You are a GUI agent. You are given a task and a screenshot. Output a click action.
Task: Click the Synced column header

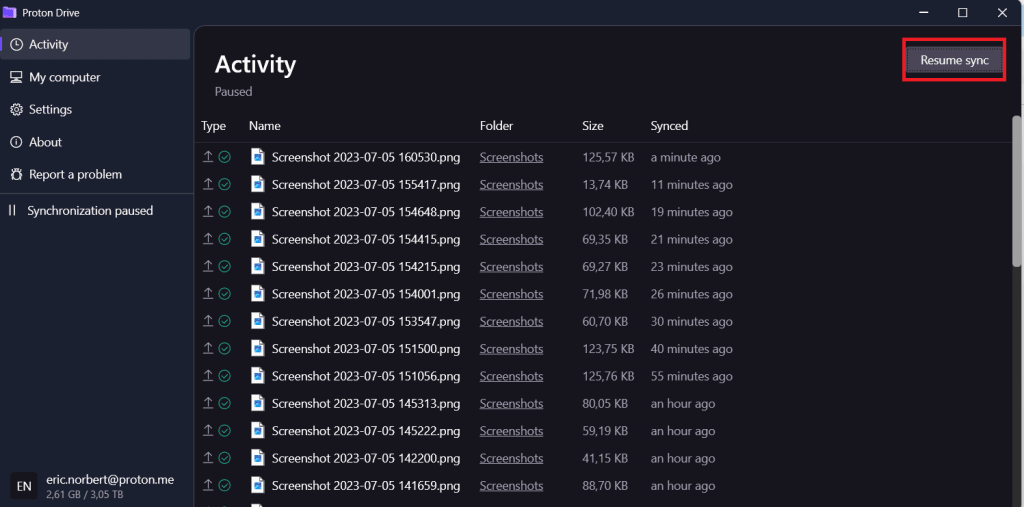tap(669, 125)
